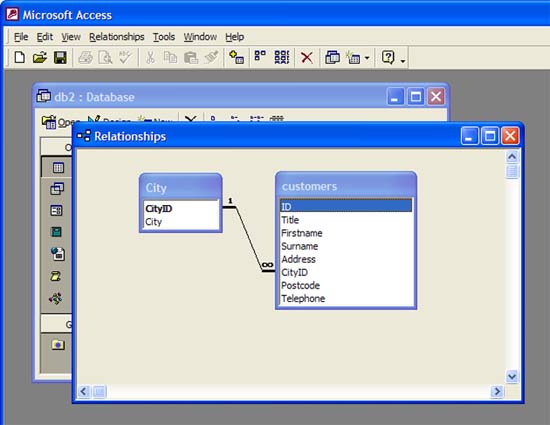Click the Format Painter brush icon
Image resolution: width=550 pixels, height=425 pixels.
coord(211,57)
